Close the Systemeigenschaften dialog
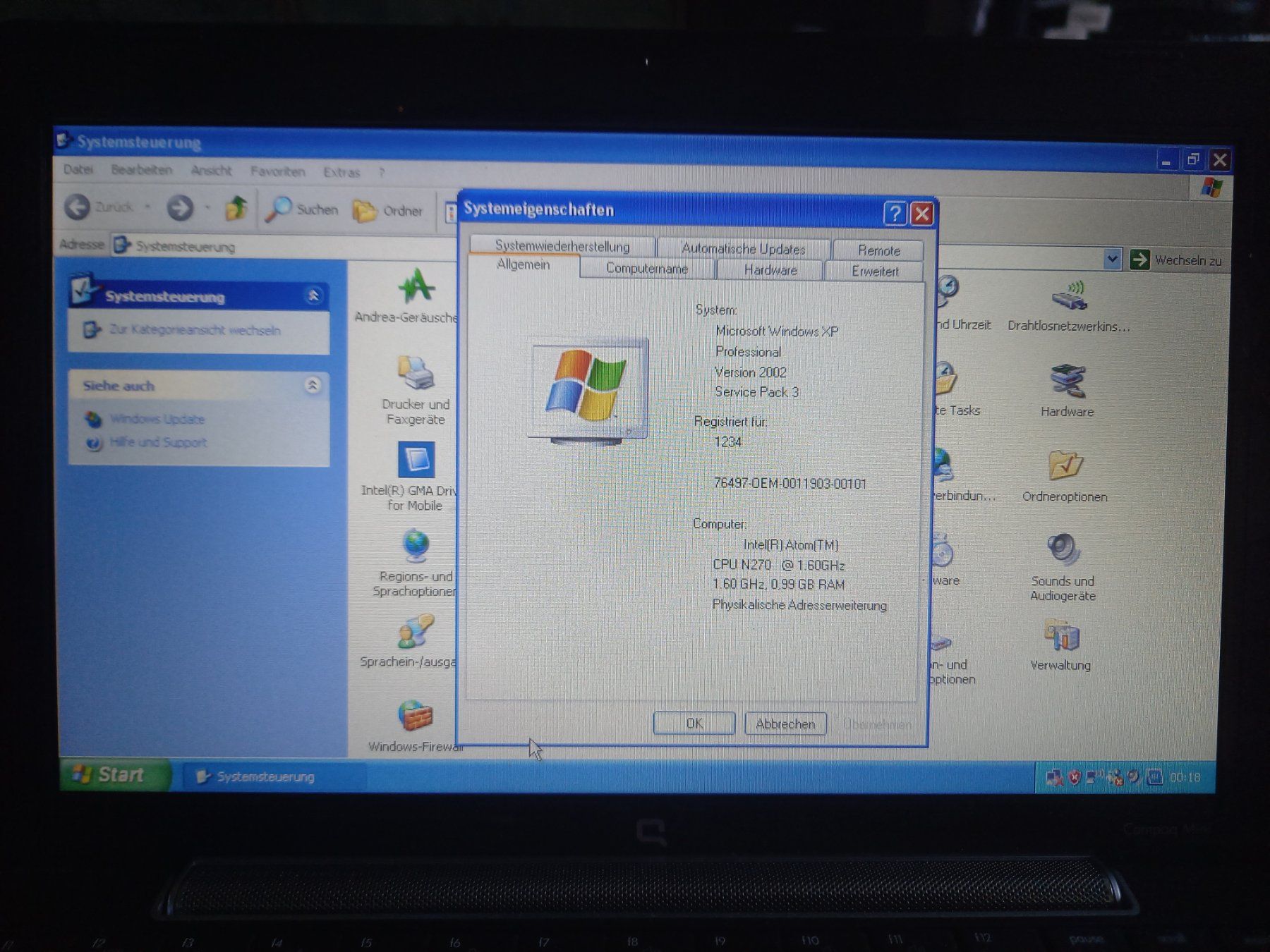 pyautogui.click(x=921, y=214)
